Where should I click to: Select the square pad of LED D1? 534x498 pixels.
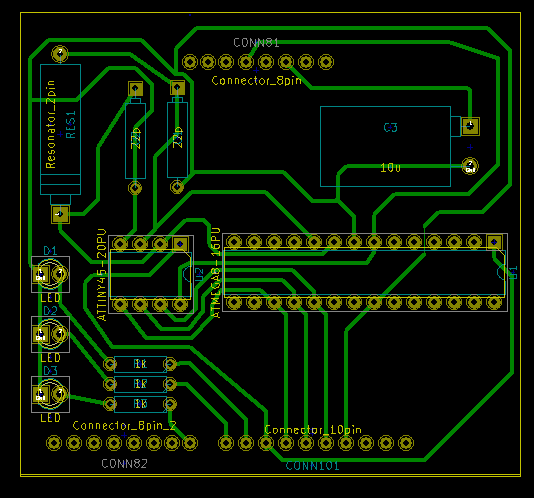coord(41,274)
